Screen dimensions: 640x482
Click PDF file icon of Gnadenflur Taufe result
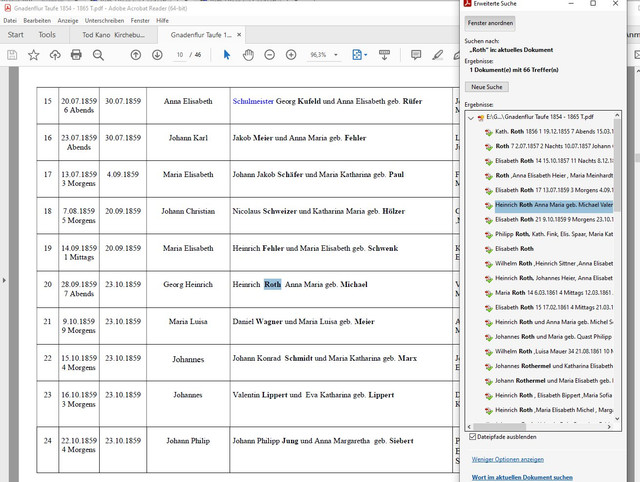point(481,118)
